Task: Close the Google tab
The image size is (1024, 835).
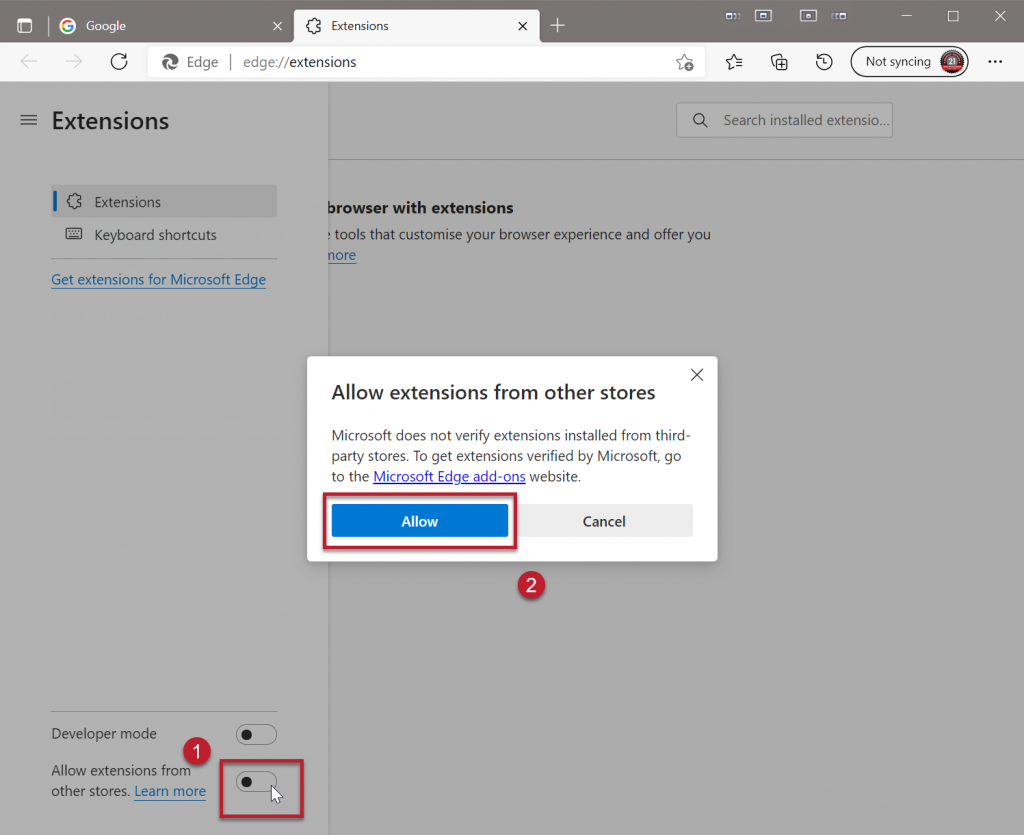Action: click(278, 26)
